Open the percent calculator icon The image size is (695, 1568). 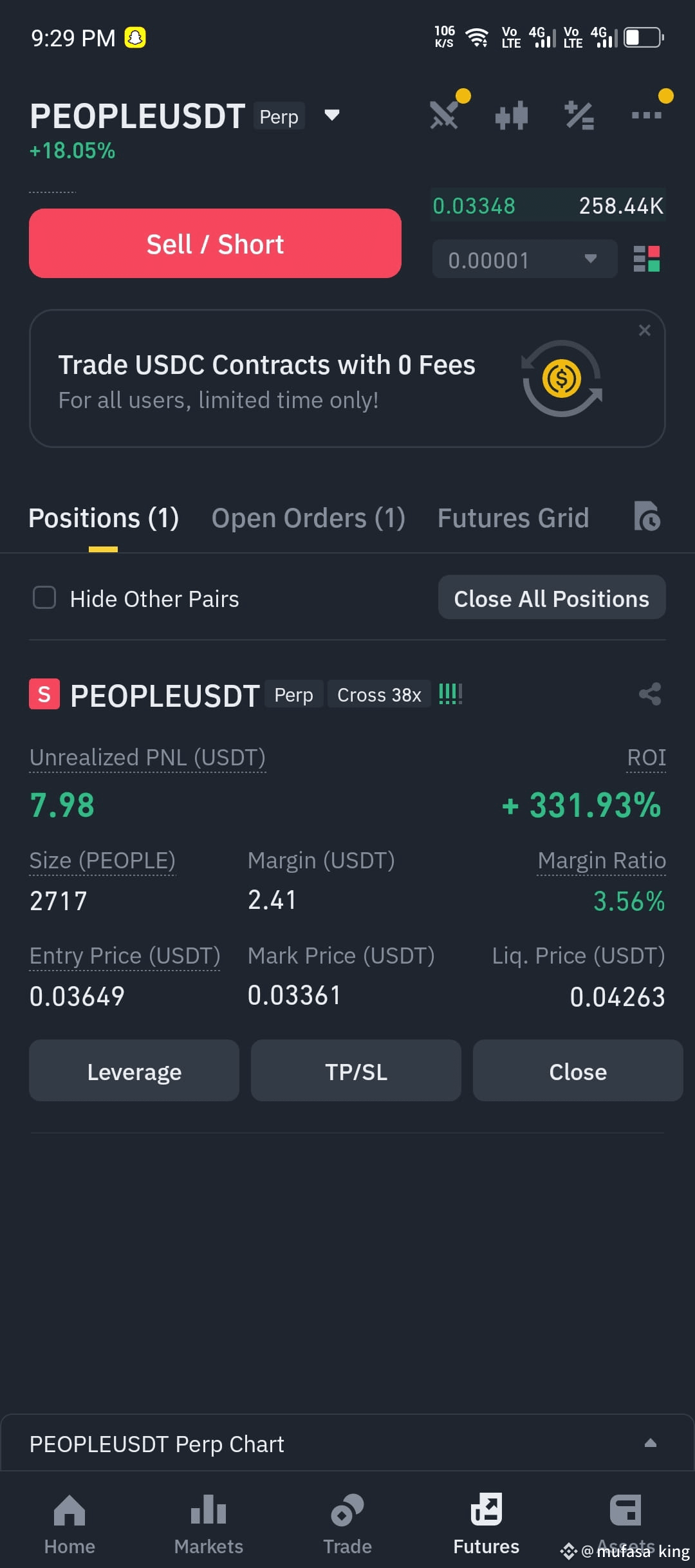tap(579, 116)
